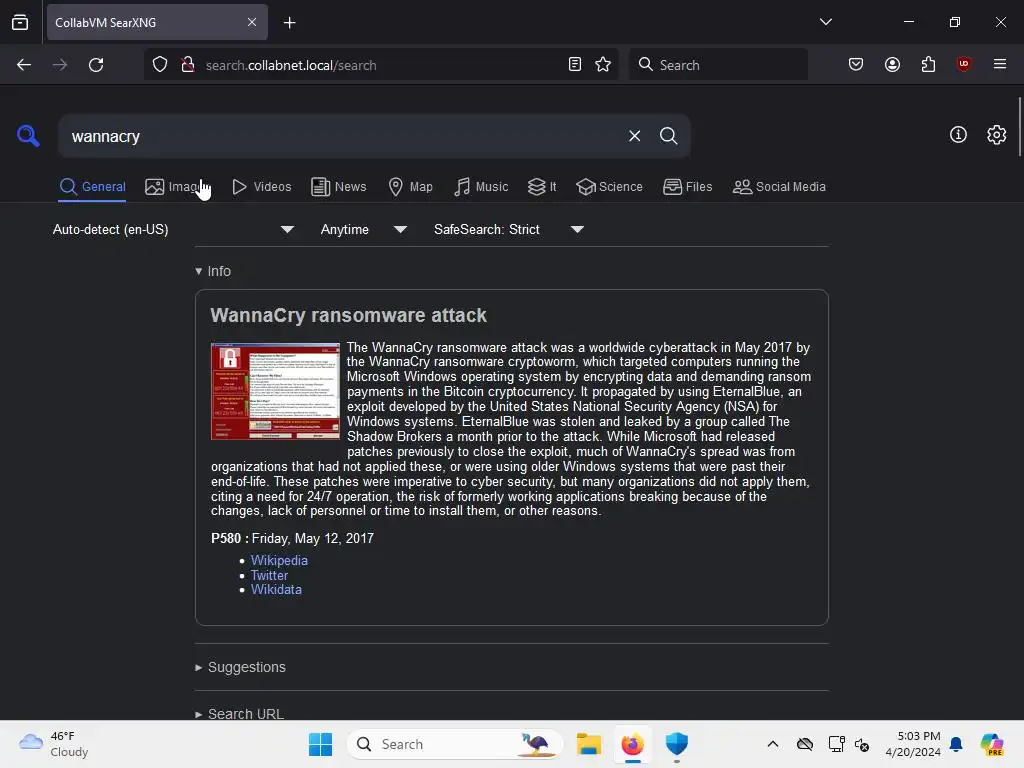Screen dimensions: 1024x768
Task: Open the Firefox application menu
Action: pyautogui.click(x=1000, y=64)
